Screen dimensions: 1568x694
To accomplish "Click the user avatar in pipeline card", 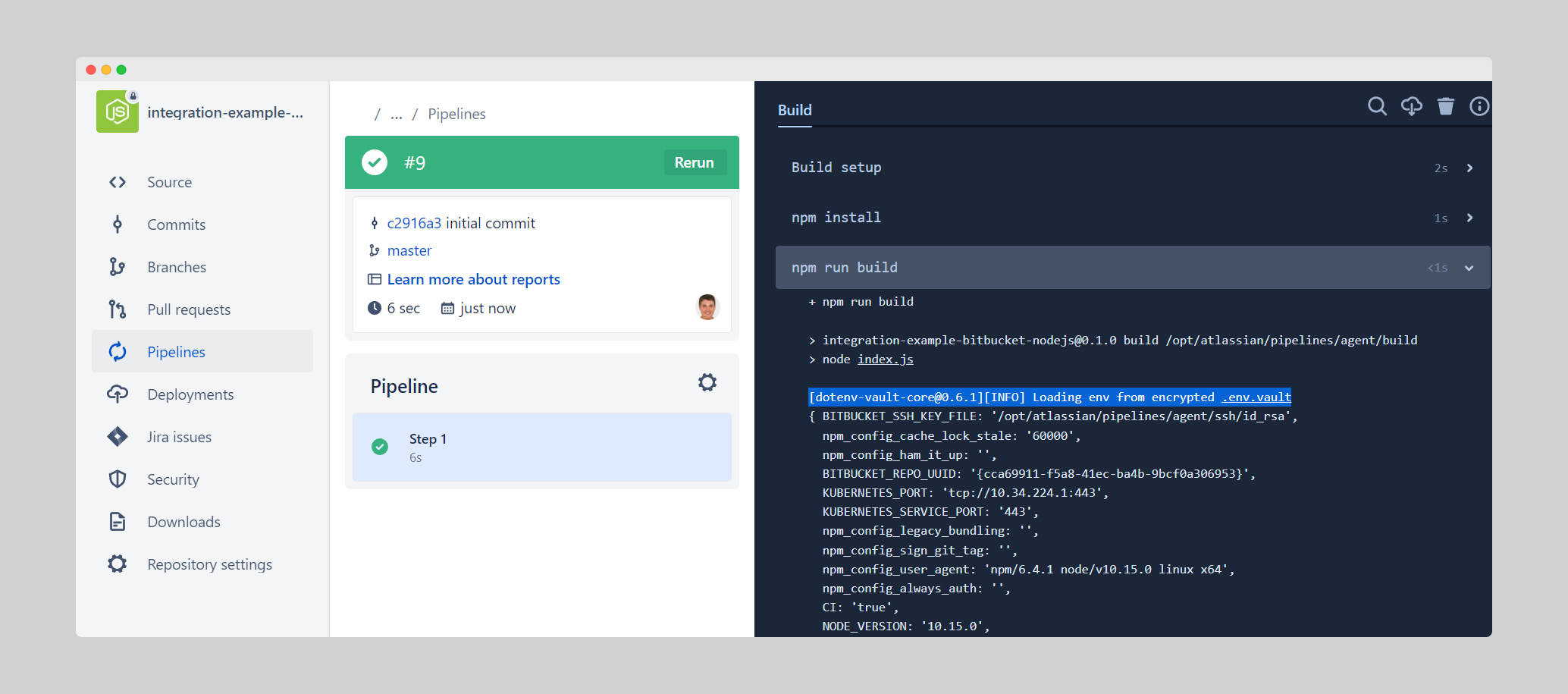I will 707,307.
